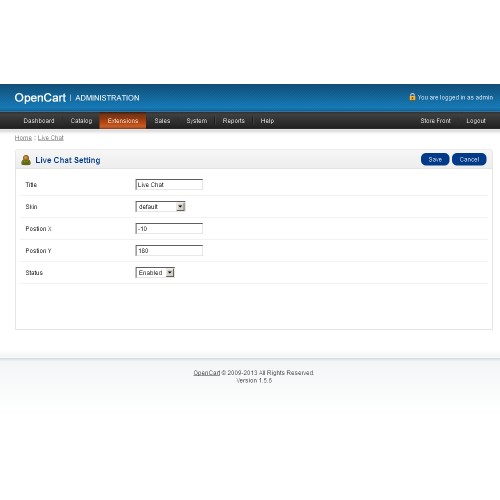Image resolution: width=500 pixels, height=500 pixels.
Task: Visit the Store Front link
Action: coord(435,121)
